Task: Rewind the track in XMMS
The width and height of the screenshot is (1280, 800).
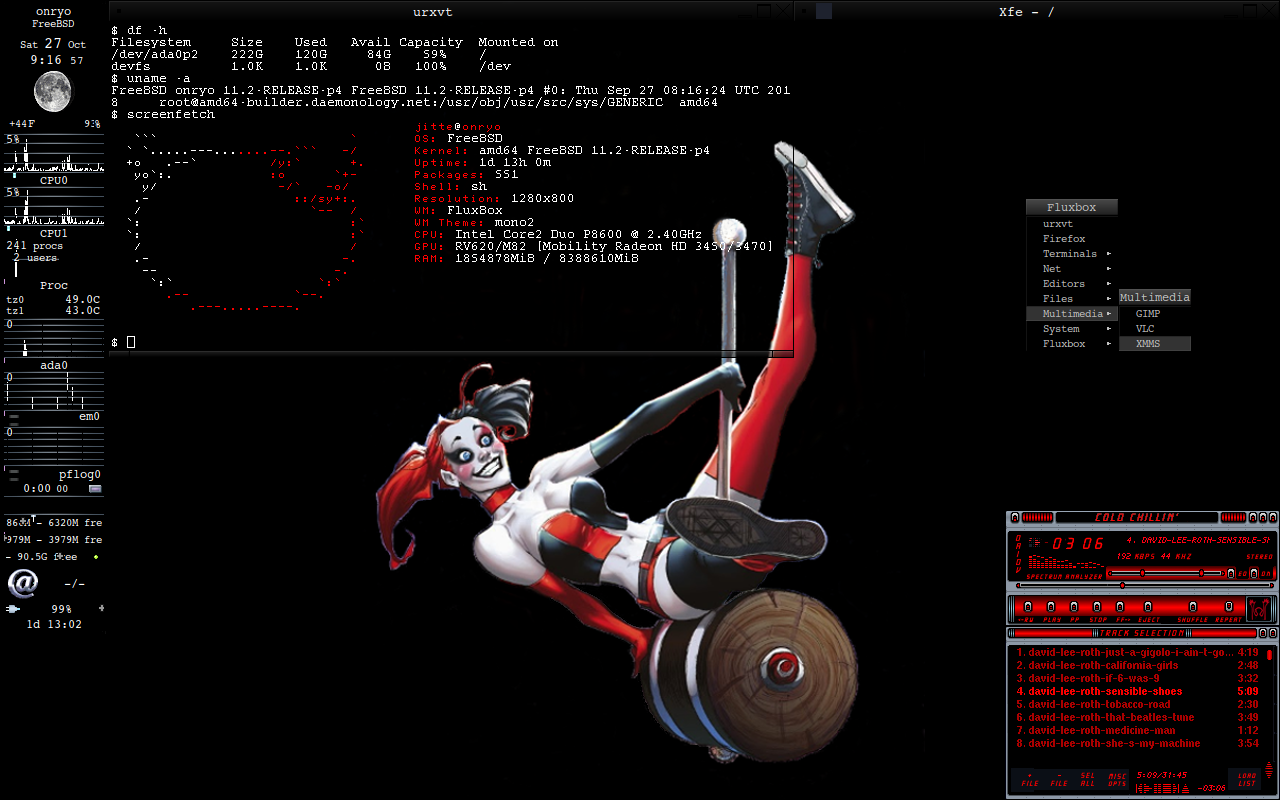Action: pos(1029,607)
